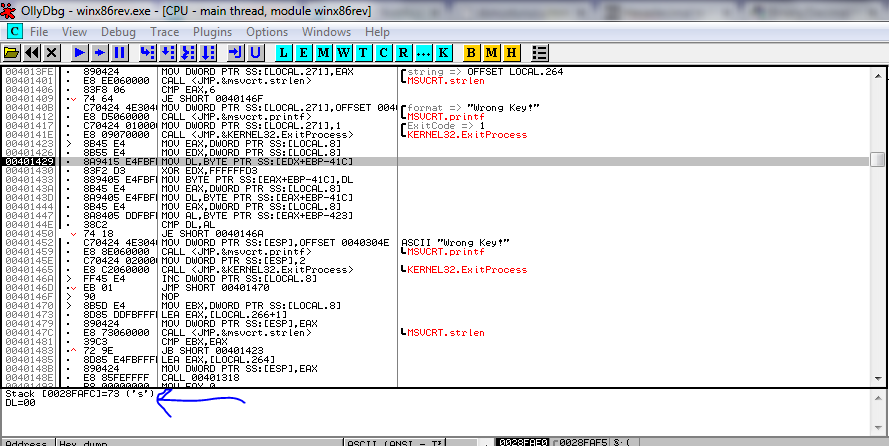889x446 pixels.
Task: Click ASCII "Wrong Key!" comment
Action: click(x=455, y=243)
